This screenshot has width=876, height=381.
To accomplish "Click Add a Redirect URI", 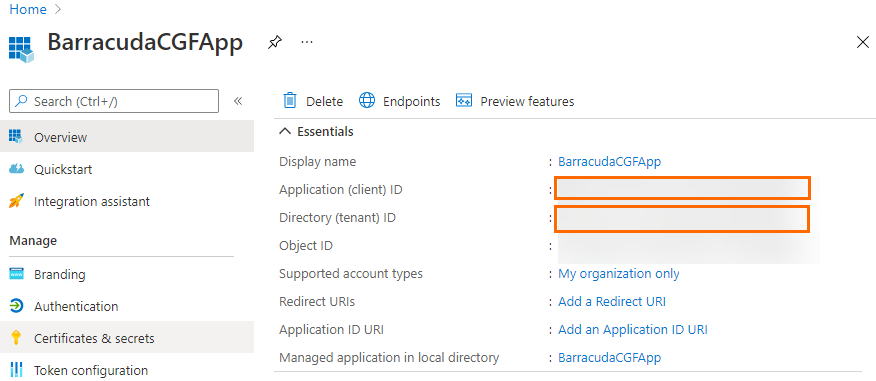I will [x=612, y=302].
